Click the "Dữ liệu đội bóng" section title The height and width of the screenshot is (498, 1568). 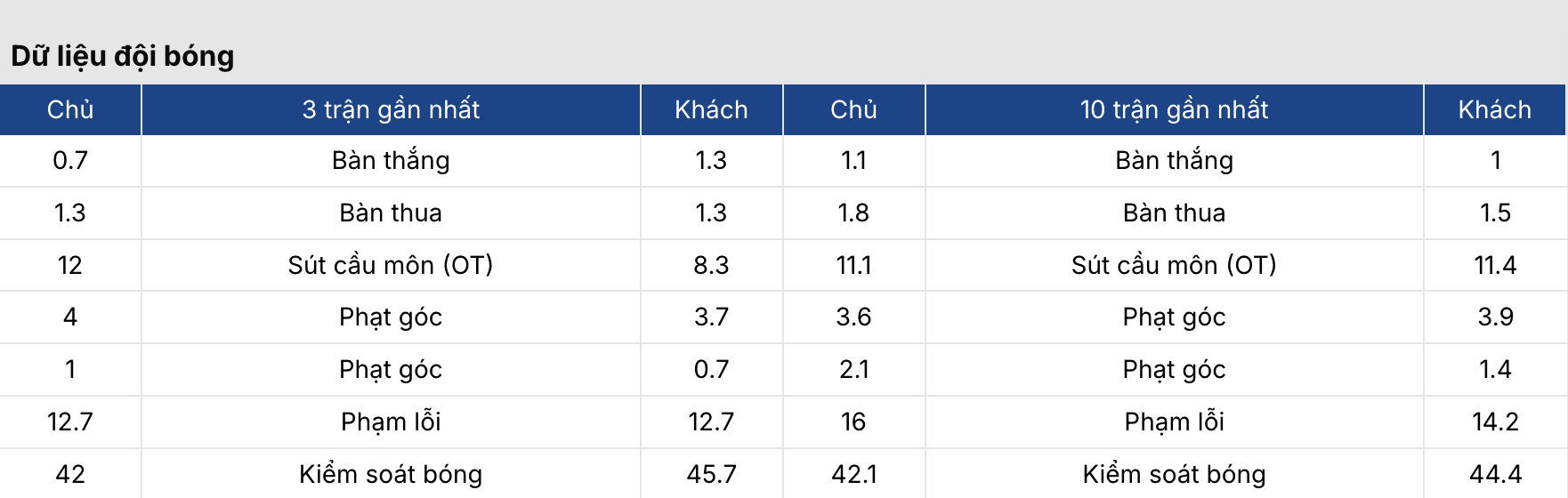coord(123,56)
